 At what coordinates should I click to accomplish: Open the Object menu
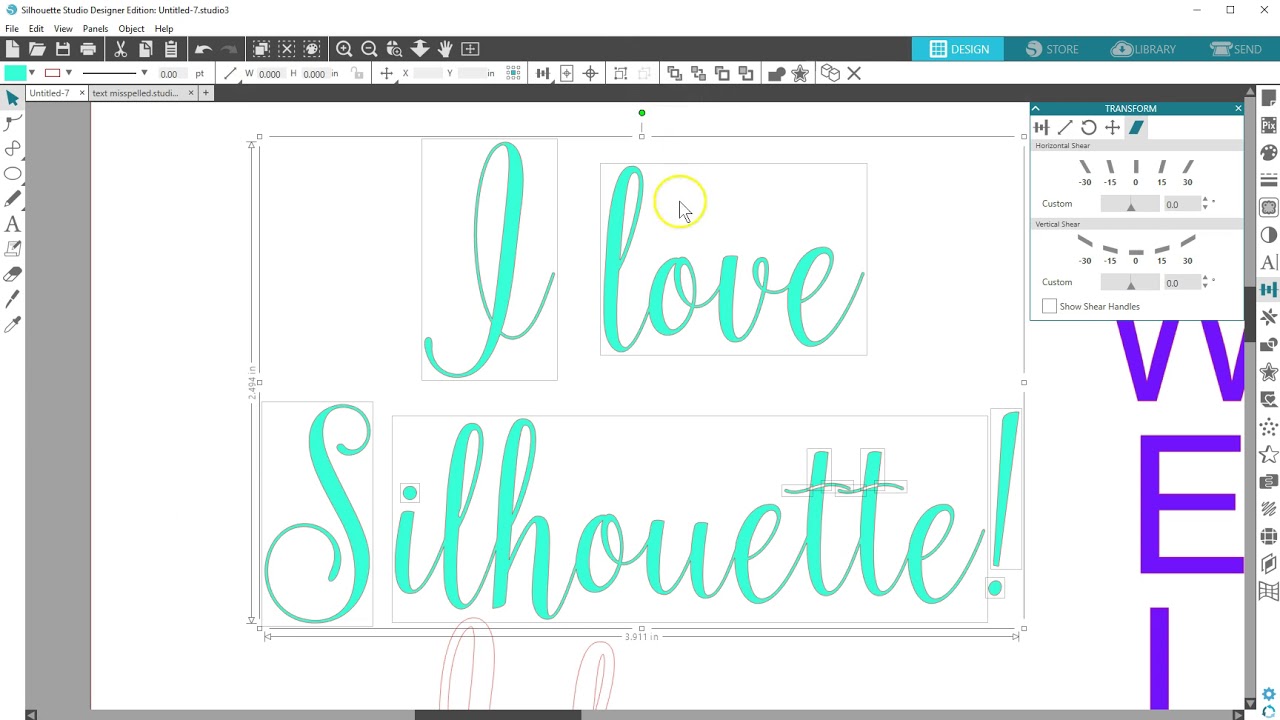click(131, 29)
